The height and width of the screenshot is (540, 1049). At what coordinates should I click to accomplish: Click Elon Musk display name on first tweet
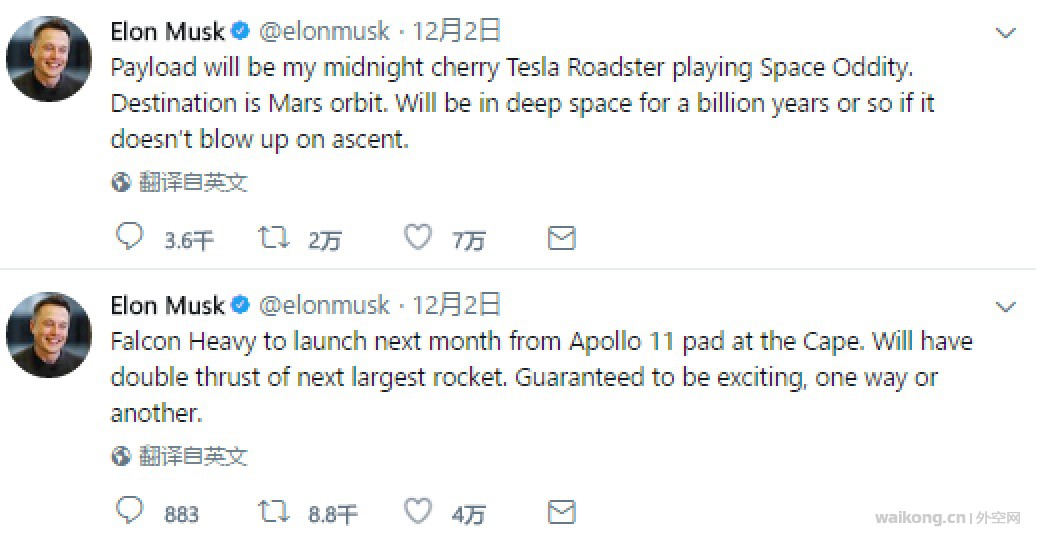pyautogui.click(x=167, y=31)
